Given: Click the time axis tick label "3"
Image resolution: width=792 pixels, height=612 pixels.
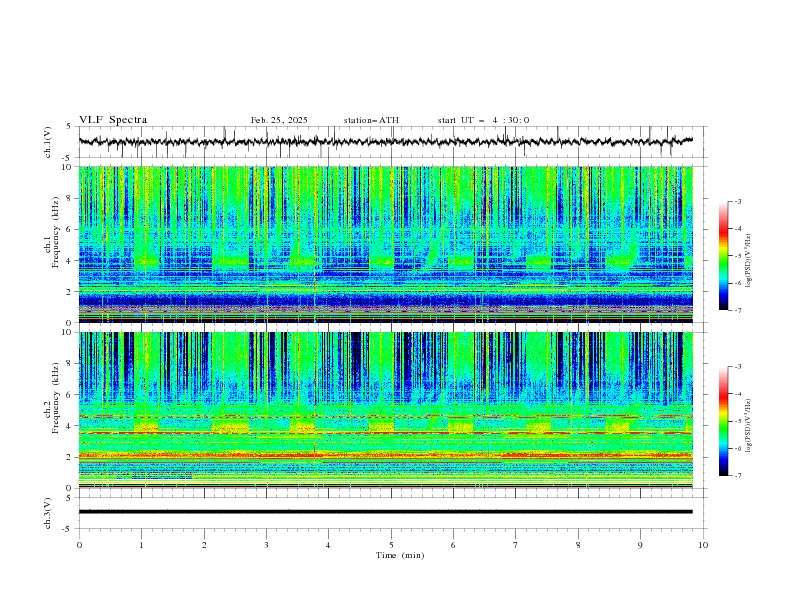Looking at the screenshot, I should pyautogui.click(x=266, y=545).
